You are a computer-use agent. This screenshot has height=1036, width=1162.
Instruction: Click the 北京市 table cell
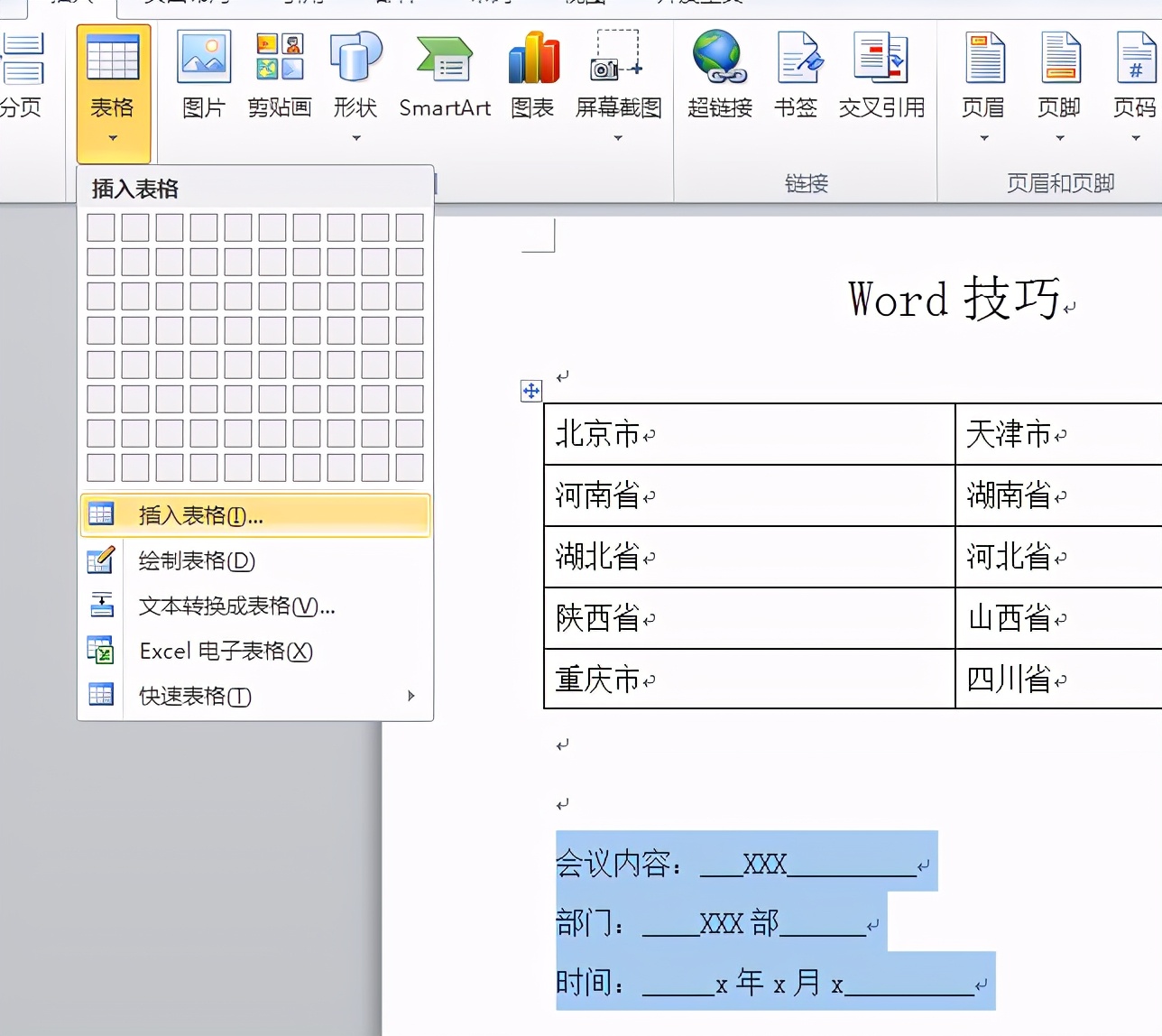pos(750,434)
